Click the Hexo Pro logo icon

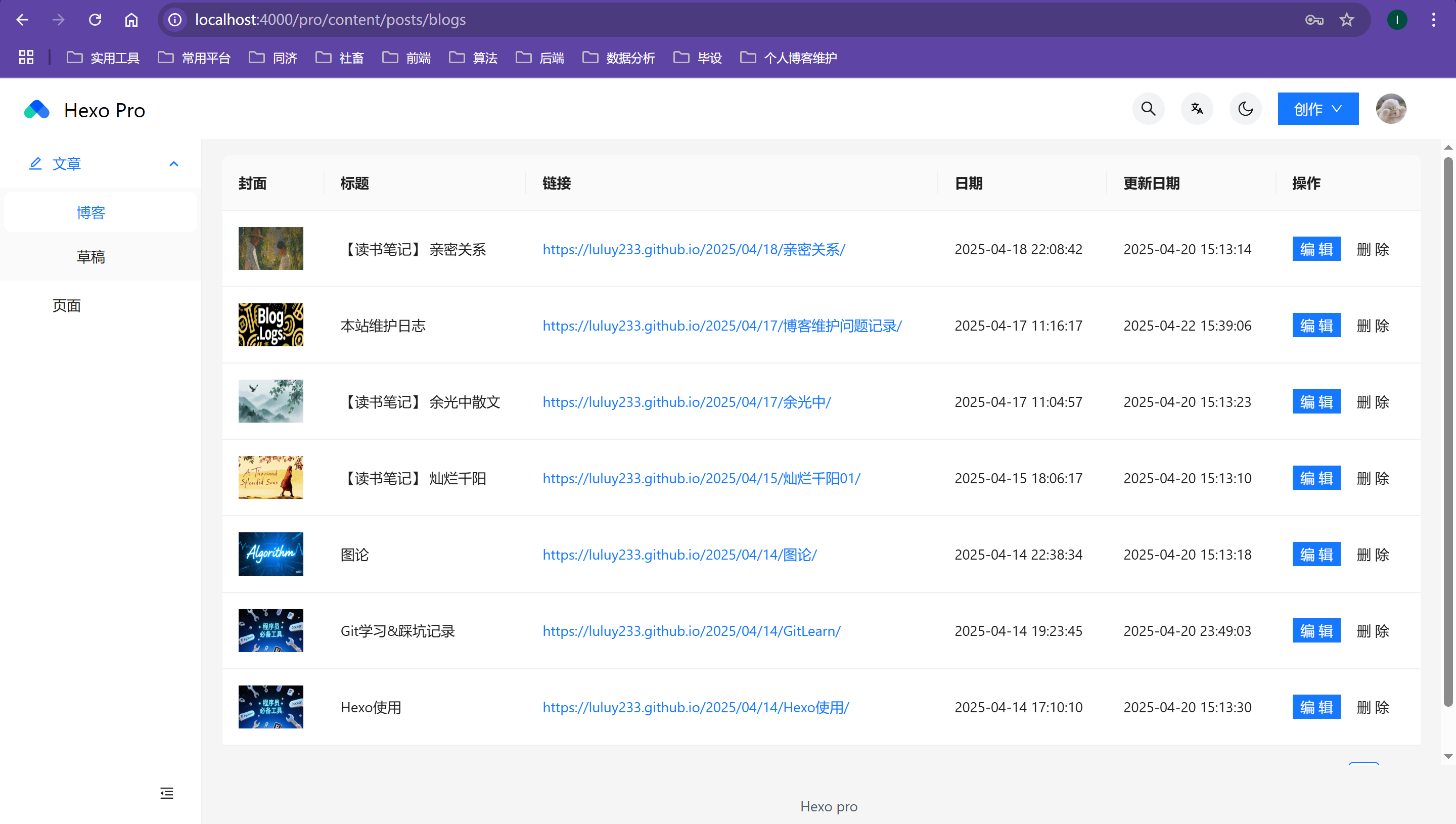click(x=37, y=110)
